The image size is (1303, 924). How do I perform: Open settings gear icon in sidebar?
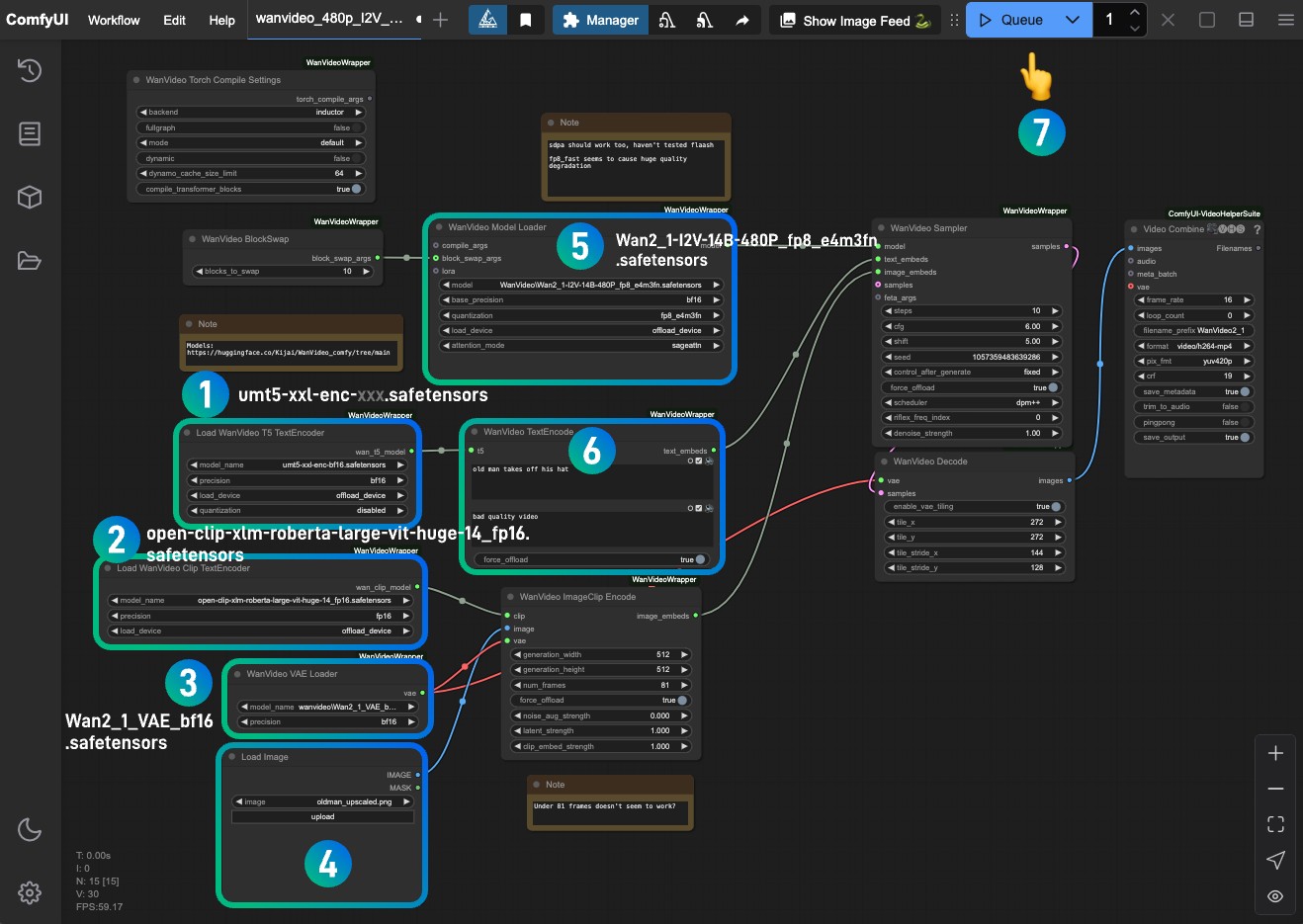coord(30,893)
